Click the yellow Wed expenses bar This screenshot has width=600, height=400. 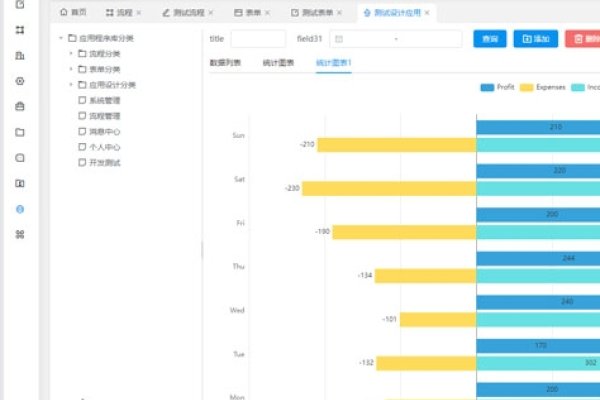[438, 319]
